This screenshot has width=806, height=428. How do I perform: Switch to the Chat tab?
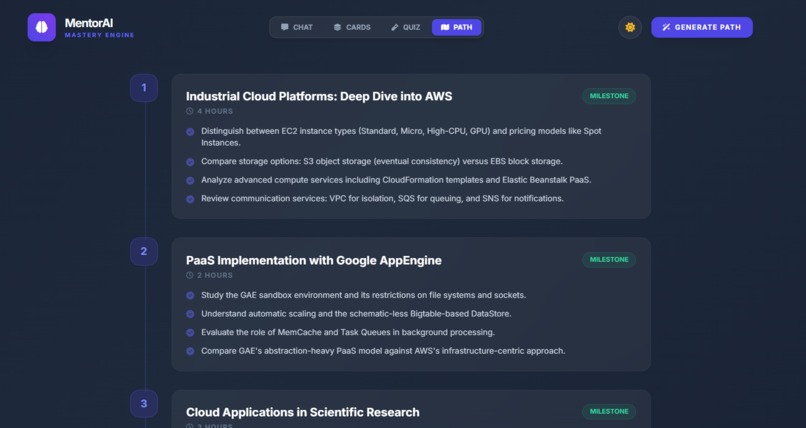(297, 27)
